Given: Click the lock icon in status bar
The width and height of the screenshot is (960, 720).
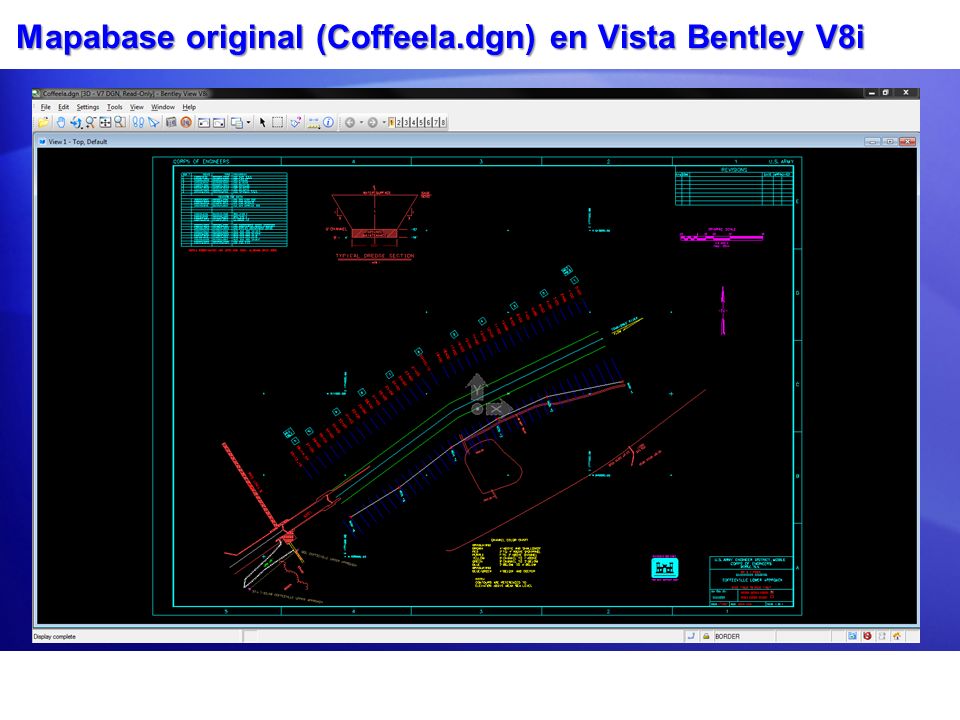Looking at the screenshot, I should click(706, 636).
